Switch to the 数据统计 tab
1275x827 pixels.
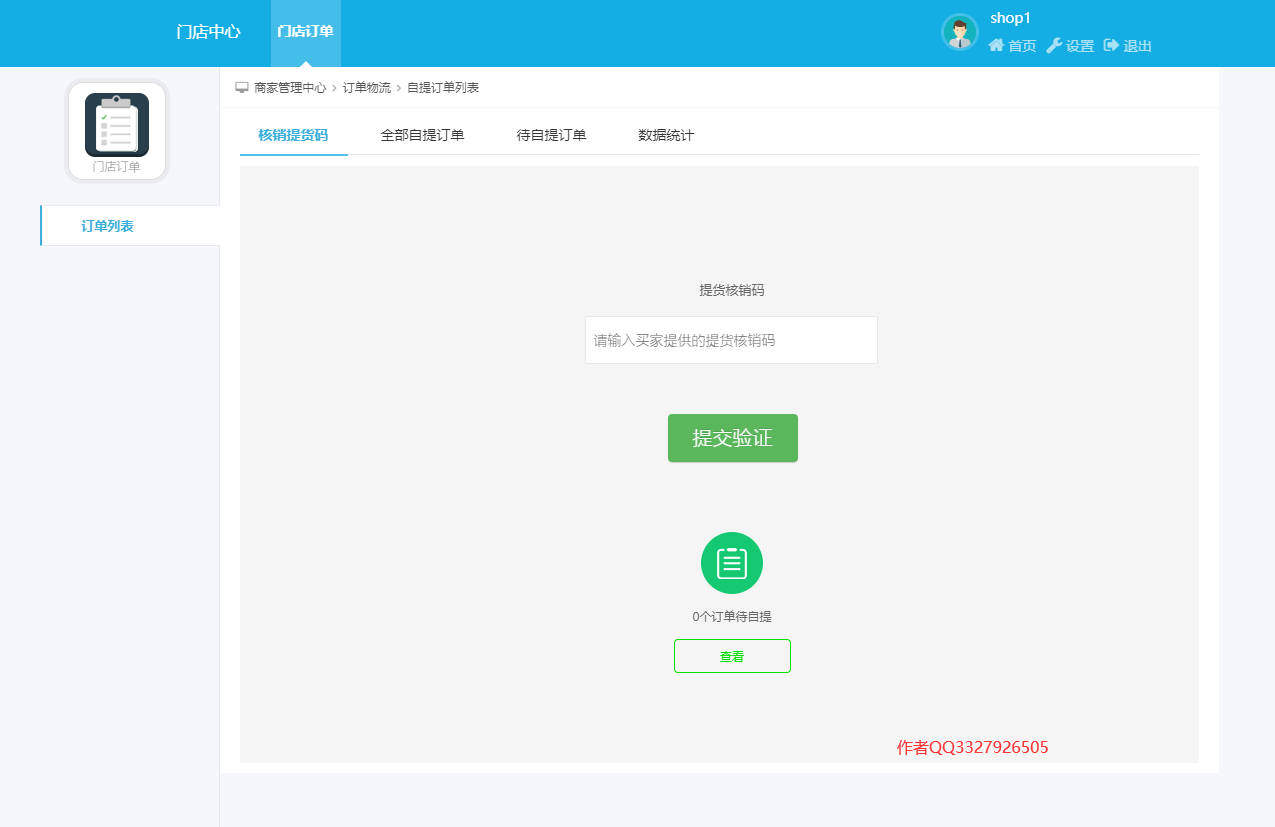(666, 135)
